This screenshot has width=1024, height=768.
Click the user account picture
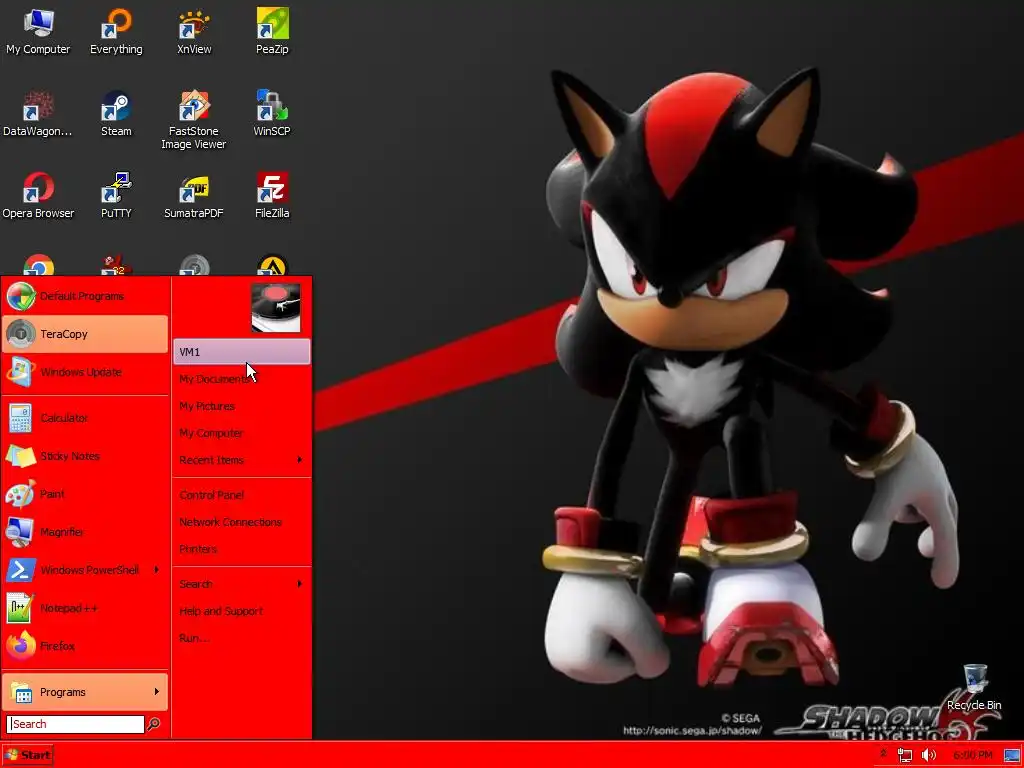click(x=276, y=308)
